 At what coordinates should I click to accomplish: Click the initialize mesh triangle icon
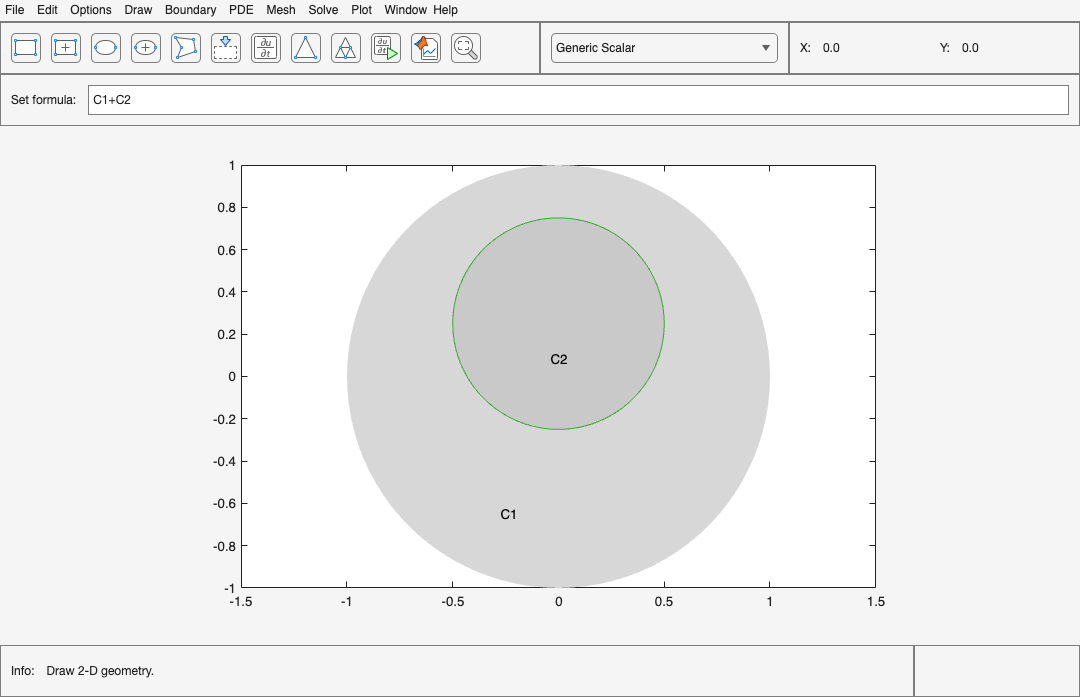coord(306,48)
